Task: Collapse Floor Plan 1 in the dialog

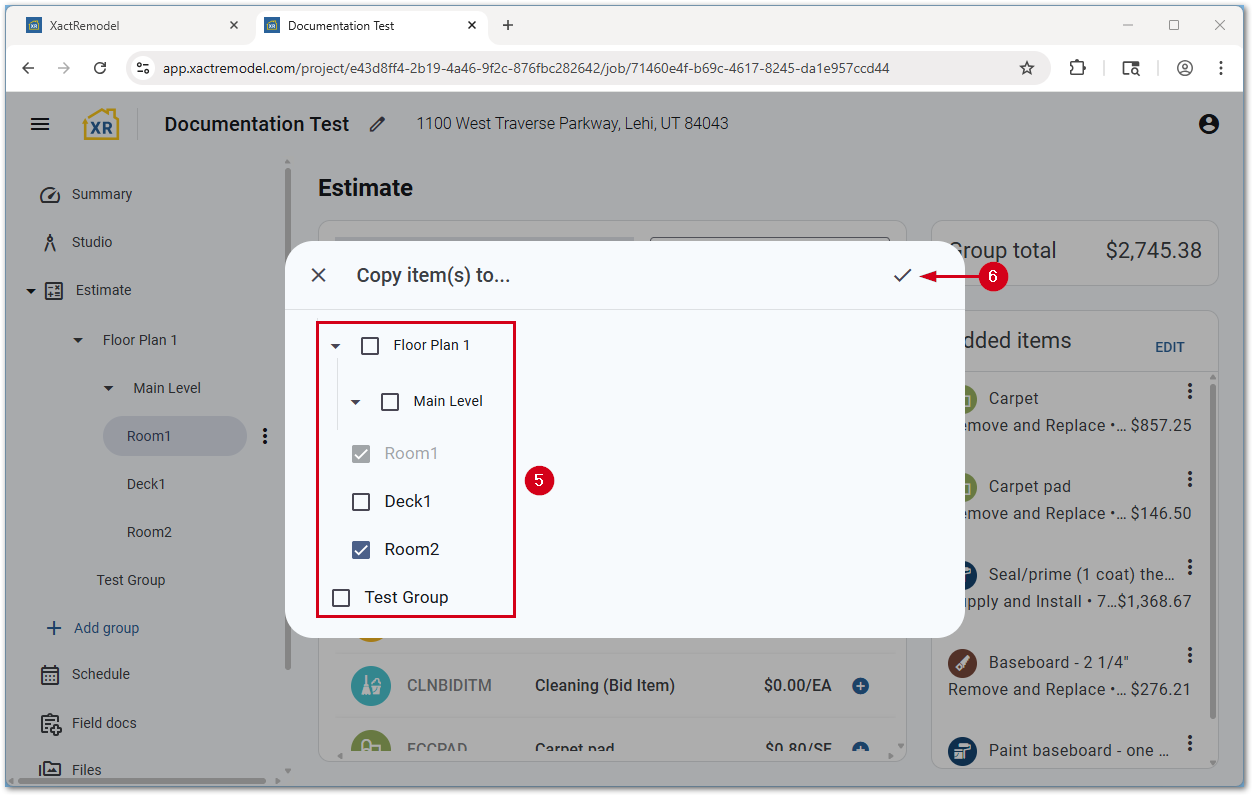Action: tap(336, 344)
